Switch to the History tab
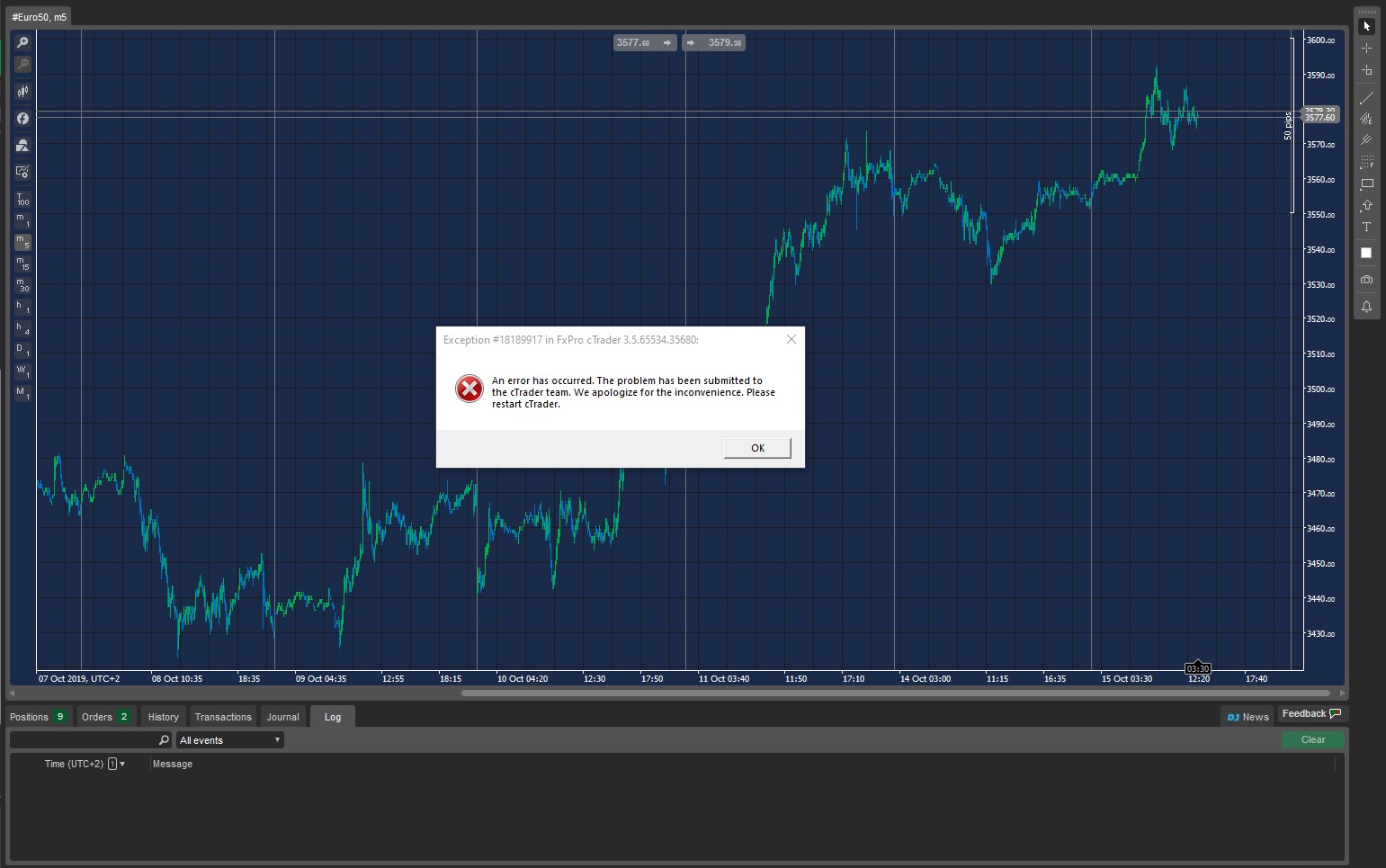This screenshot has height=868, width=1386. 164,717
